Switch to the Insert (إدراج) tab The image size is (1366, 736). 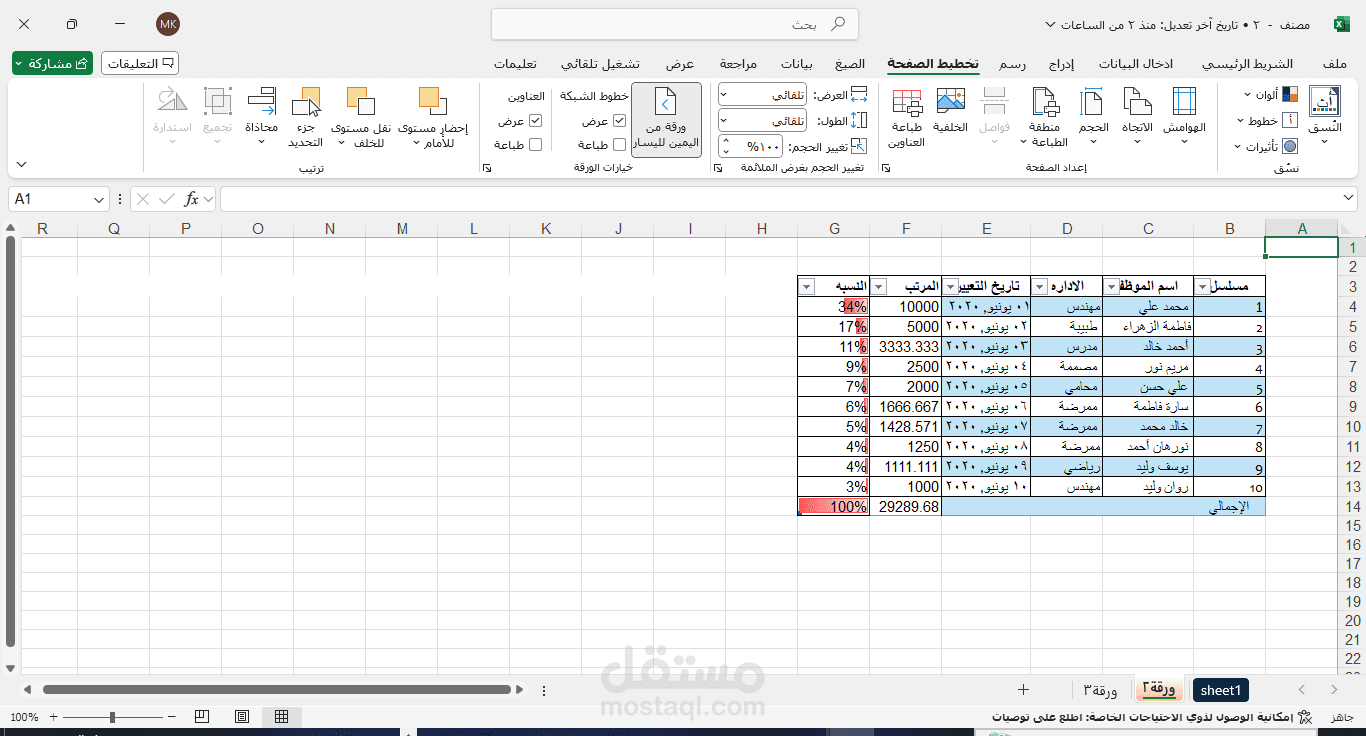1061,64
